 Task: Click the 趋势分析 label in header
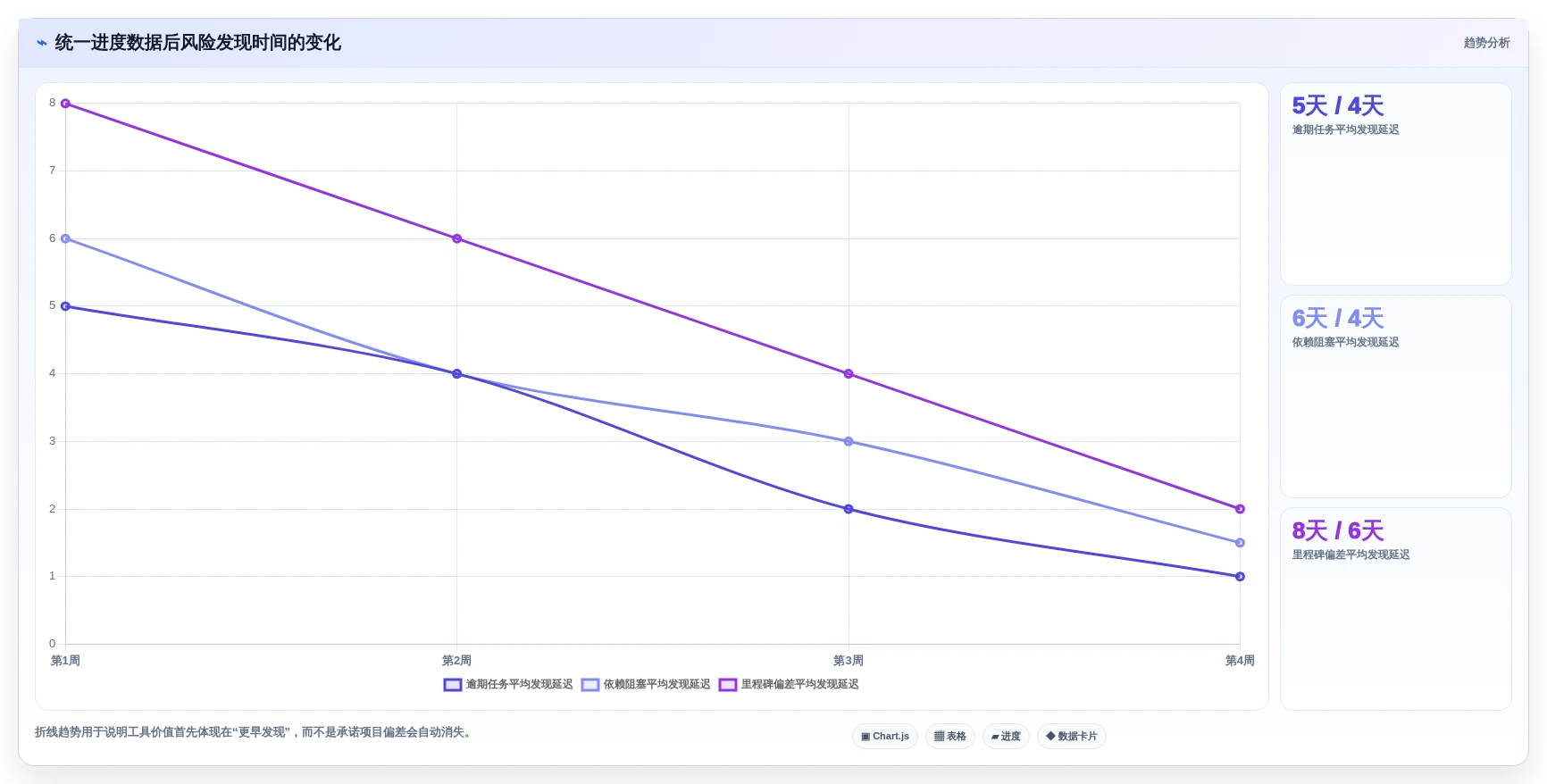point(1486,43)
